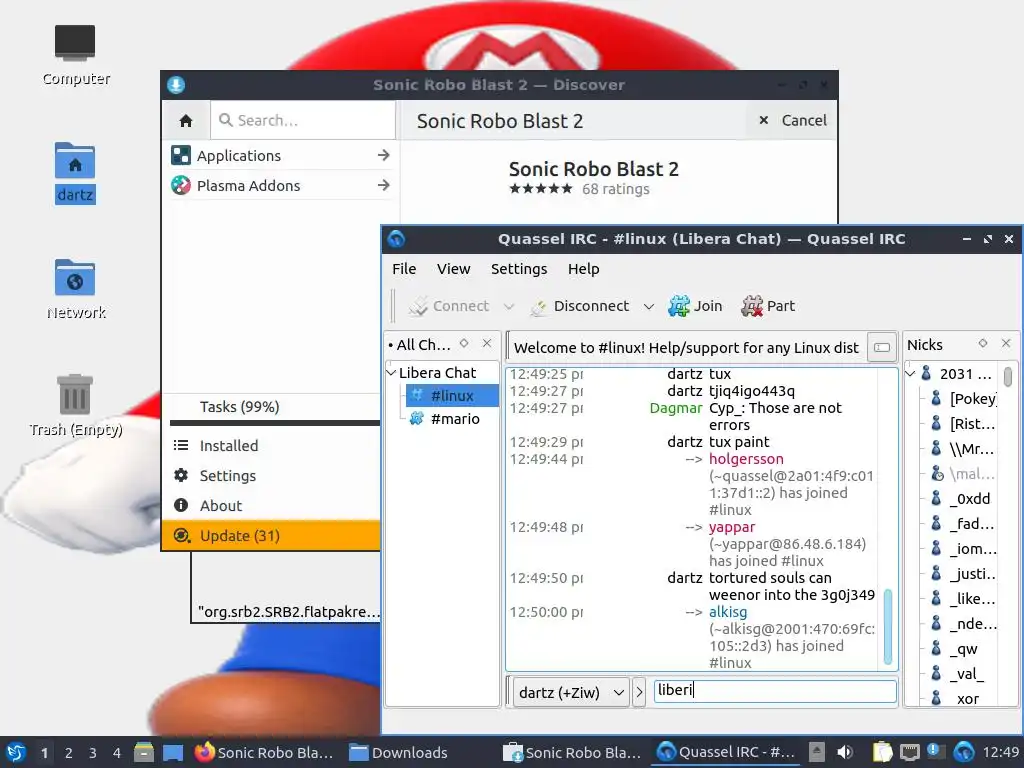Screen dimensions: 1024x768
Task: Click the Connect toolbar button
Action: (x=449, y=306)
